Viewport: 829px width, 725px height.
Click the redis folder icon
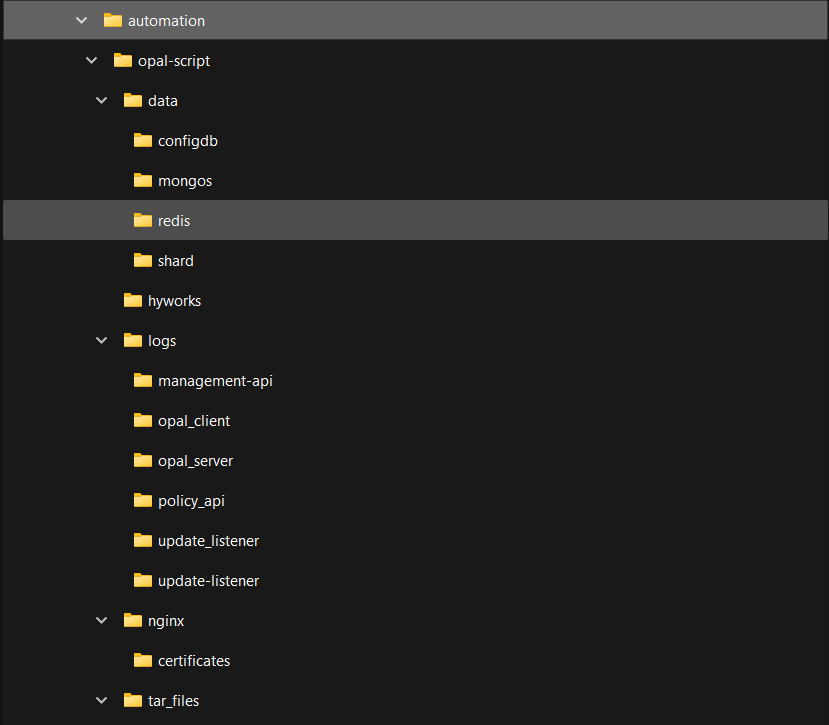click(x=143, y=220)
